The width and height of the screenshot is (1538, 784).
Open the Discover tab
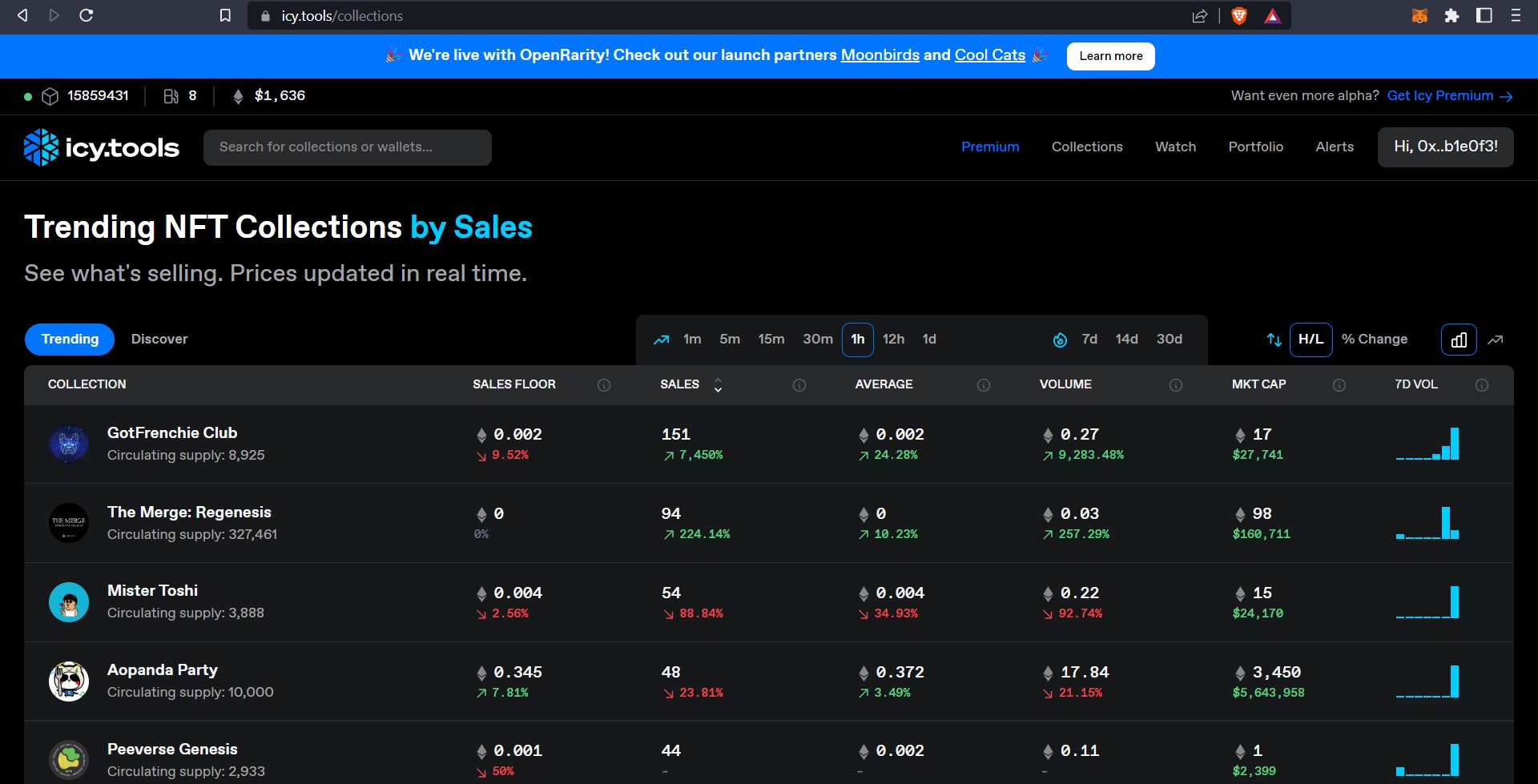tap(159, 340)
